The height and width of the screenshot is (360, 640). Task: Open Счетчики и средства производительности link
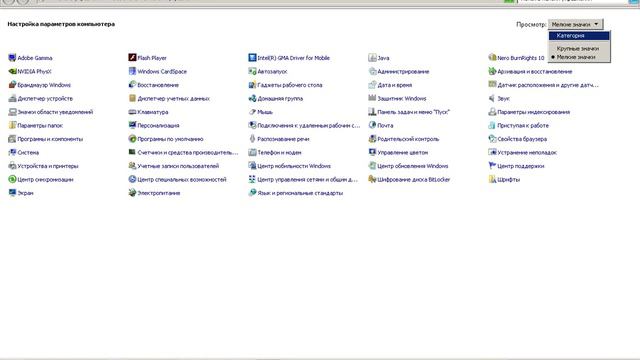[188, 152]
